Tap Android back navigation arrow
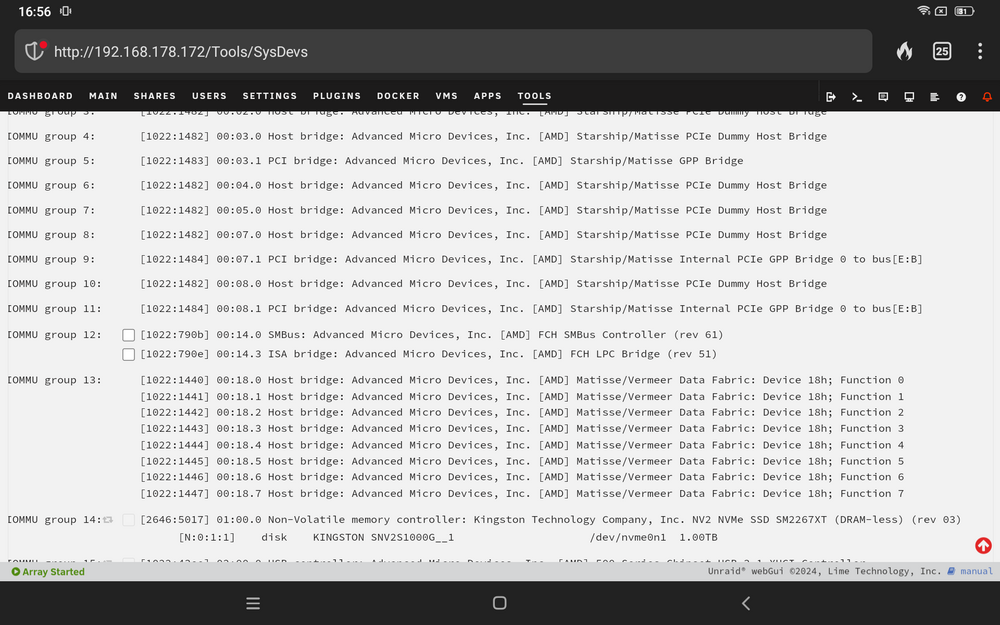The width and height of the screenshot is (1000, 625). pos(746,603)
